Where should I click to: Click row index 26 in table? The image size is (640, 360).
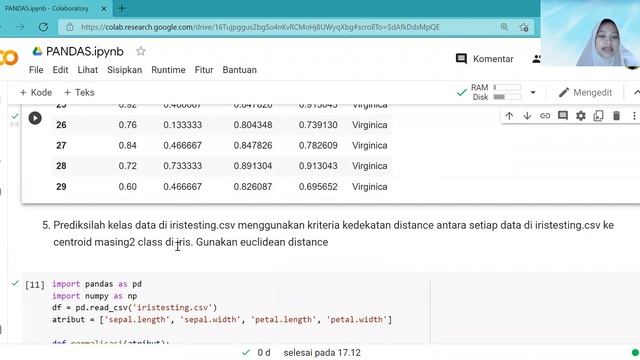[61, 125]
